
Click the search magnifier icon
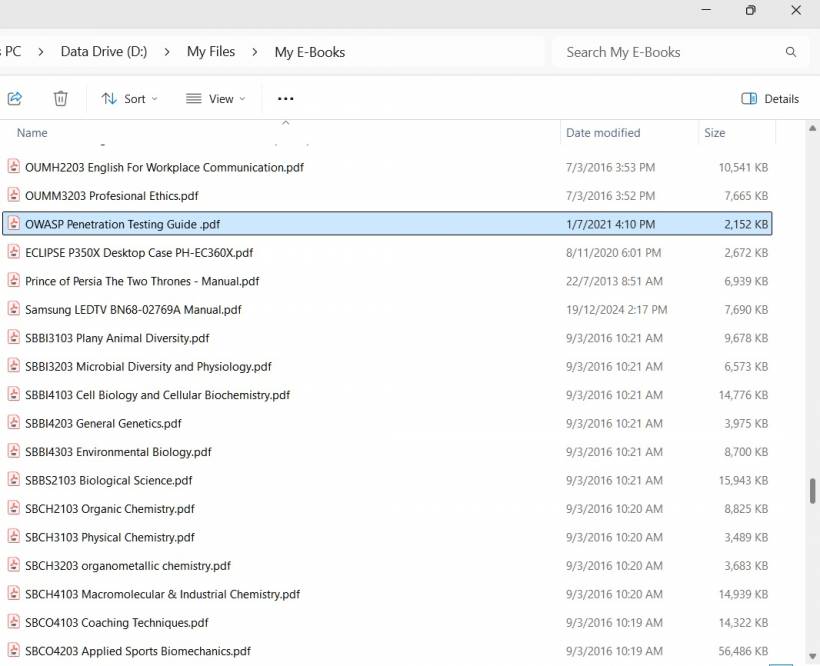[791, 52]
